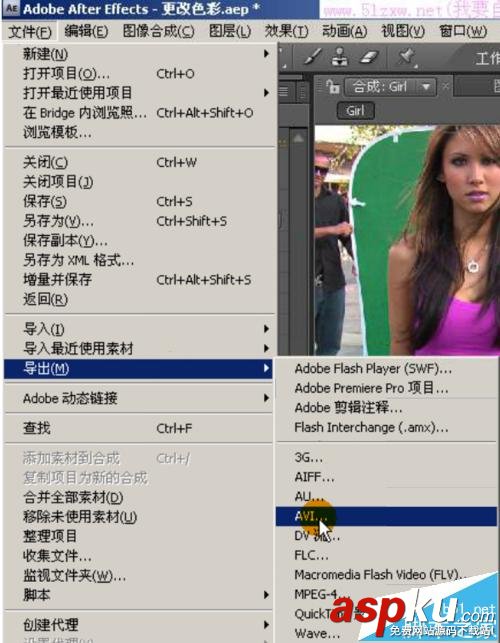Choose Adobe 剪辑注释... export option
This screenshot has height=643, width=500.
click(x=386, y=408)
